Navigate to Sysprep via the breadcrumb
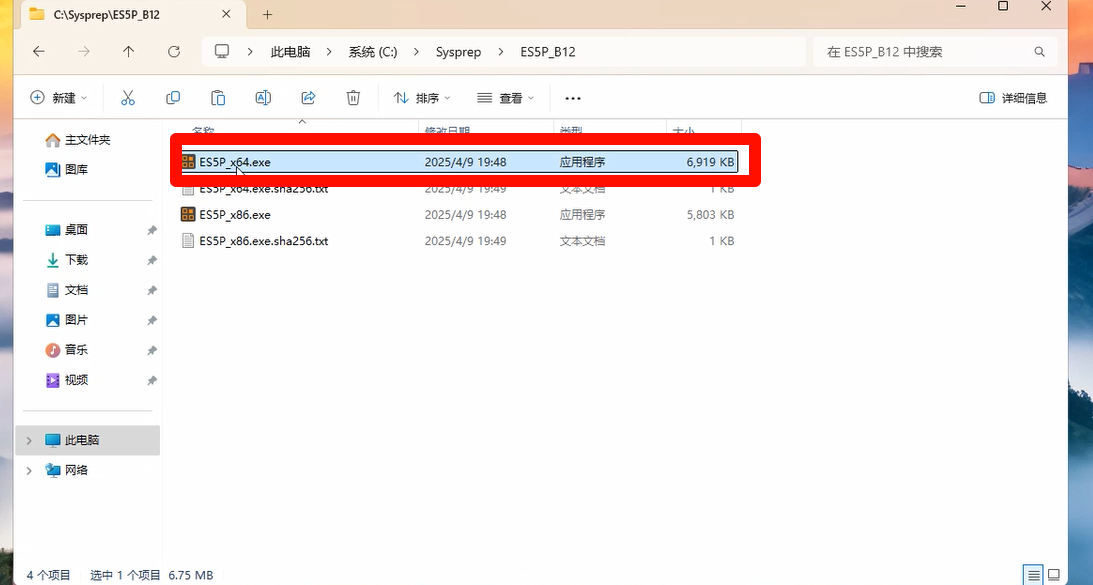 (459, 51)
